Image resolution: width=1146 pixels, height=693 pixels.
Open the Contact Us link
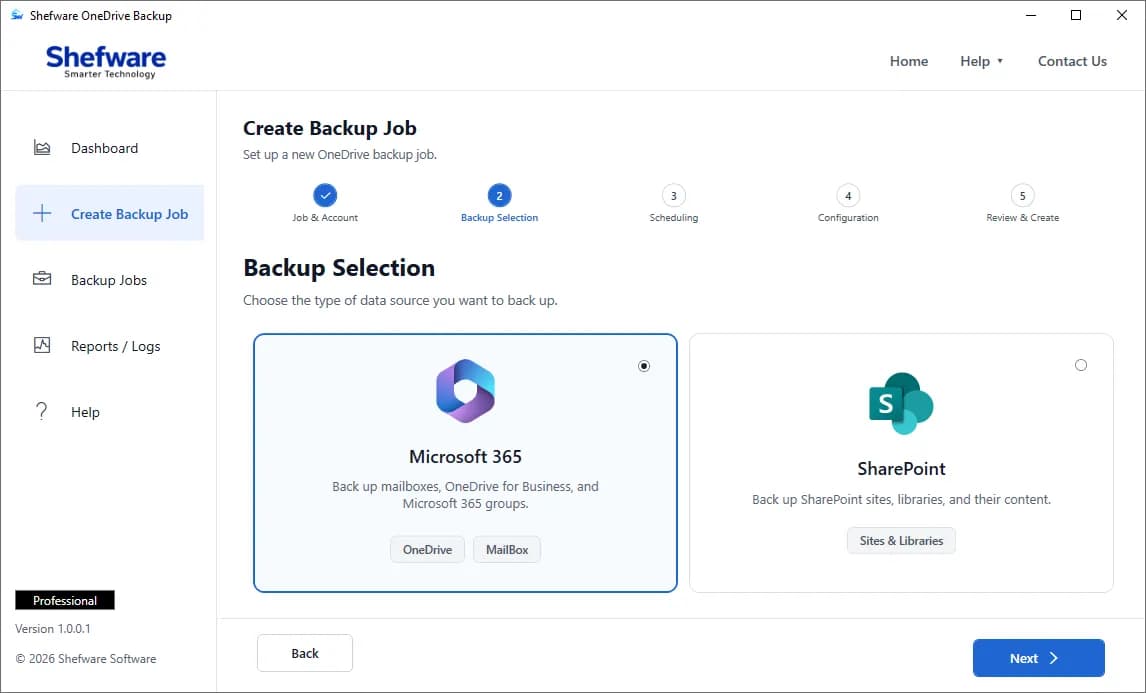point(1072,61)
